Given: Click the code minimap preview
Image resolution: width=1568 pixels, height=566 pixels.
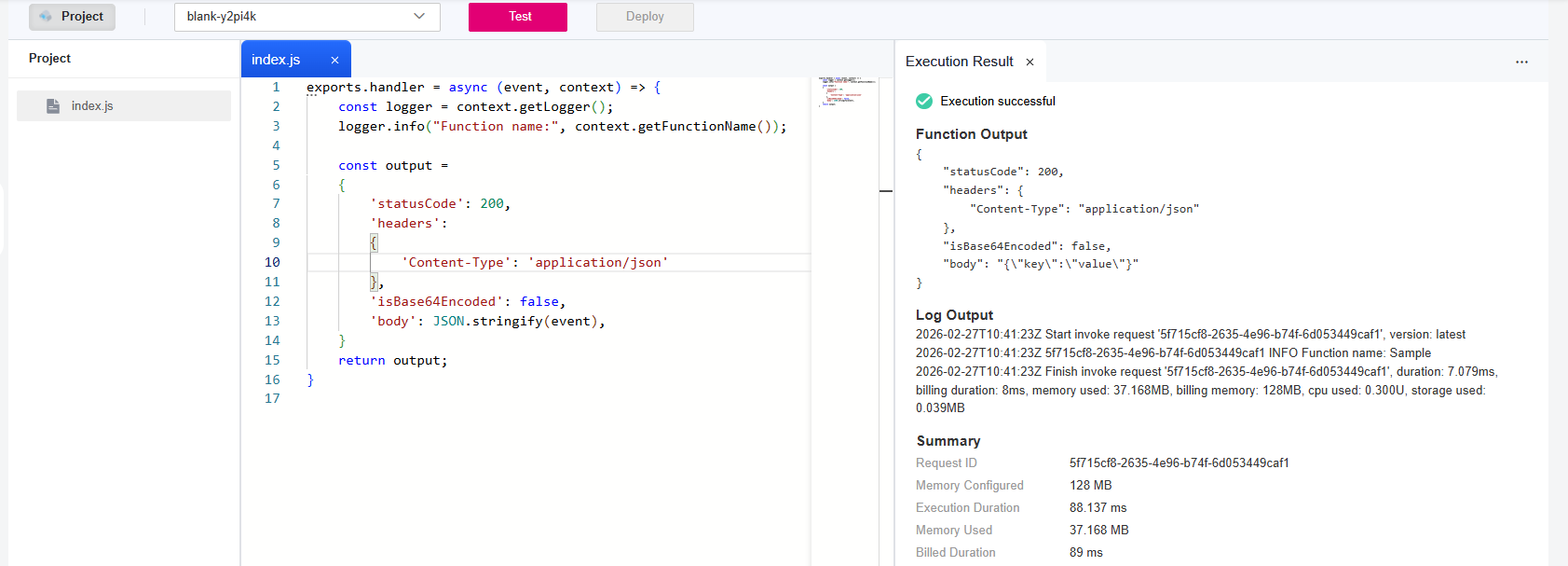Looking at the screenshot, I should (x=844, y=91).
